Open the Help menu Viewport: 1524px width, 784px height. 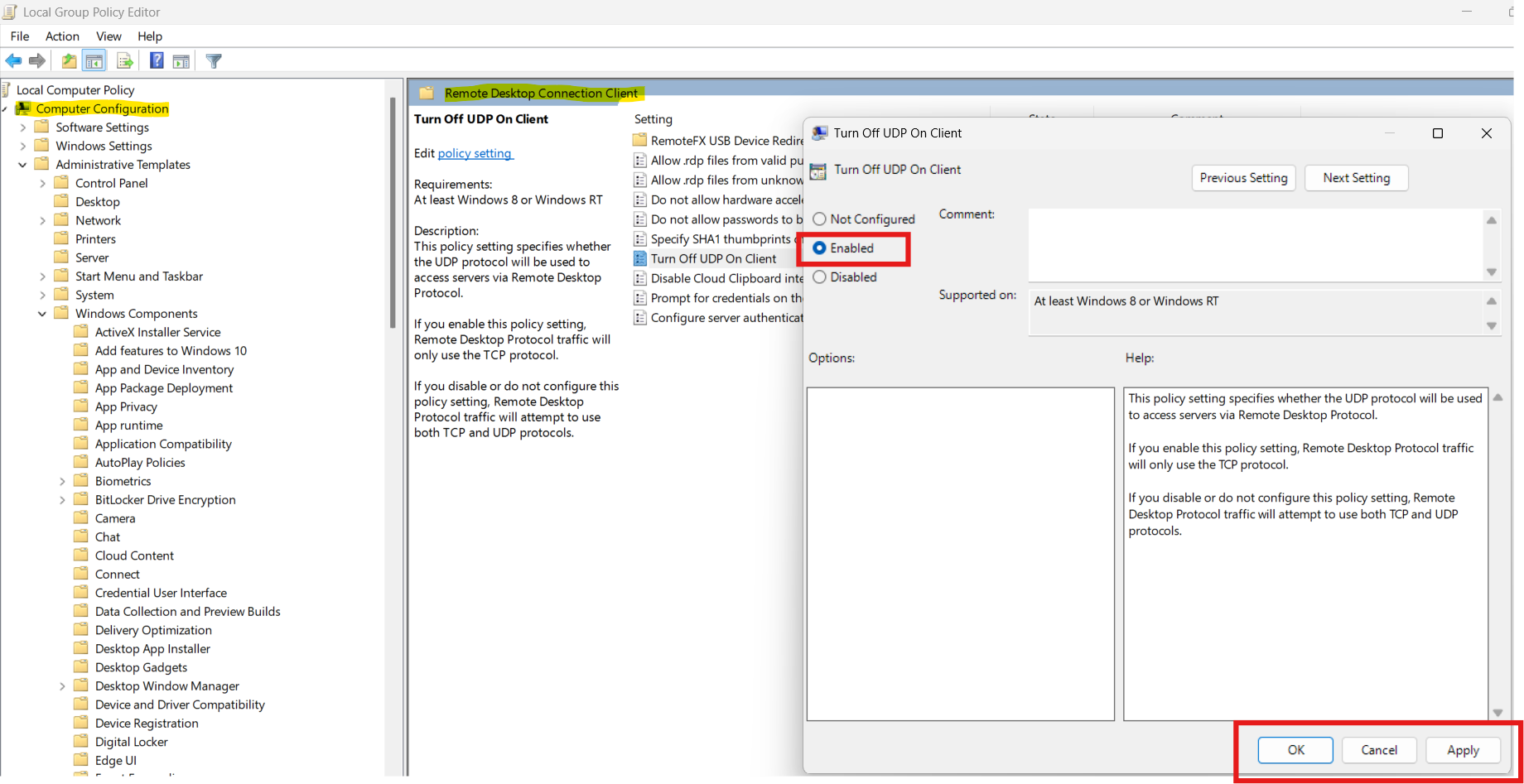150,36
